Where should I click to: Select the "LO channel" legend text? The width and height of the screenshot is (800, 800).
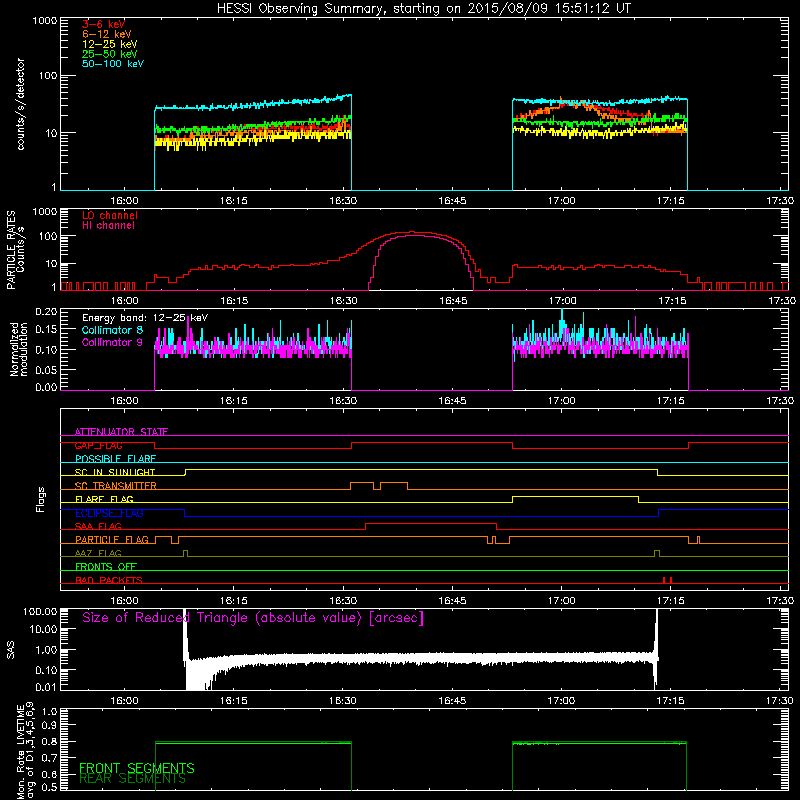click(110, 215)
